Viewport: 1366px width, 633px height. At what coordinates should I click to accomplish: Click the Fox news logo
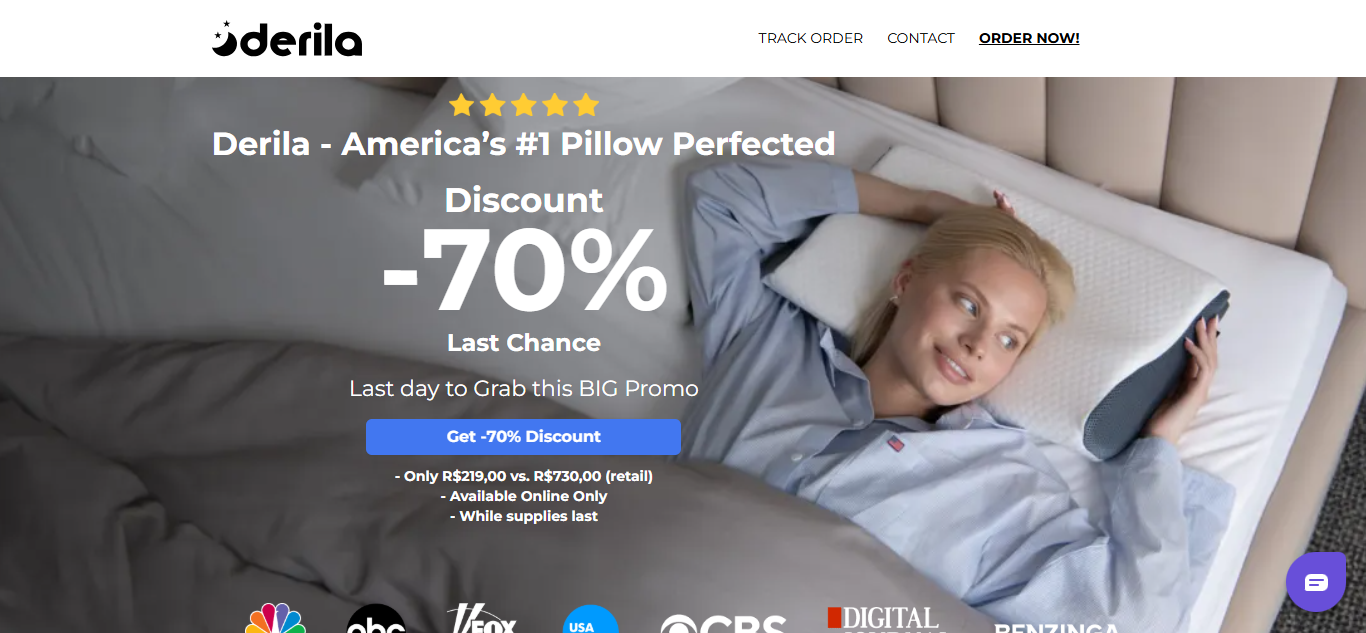click(x=482, y=618)
